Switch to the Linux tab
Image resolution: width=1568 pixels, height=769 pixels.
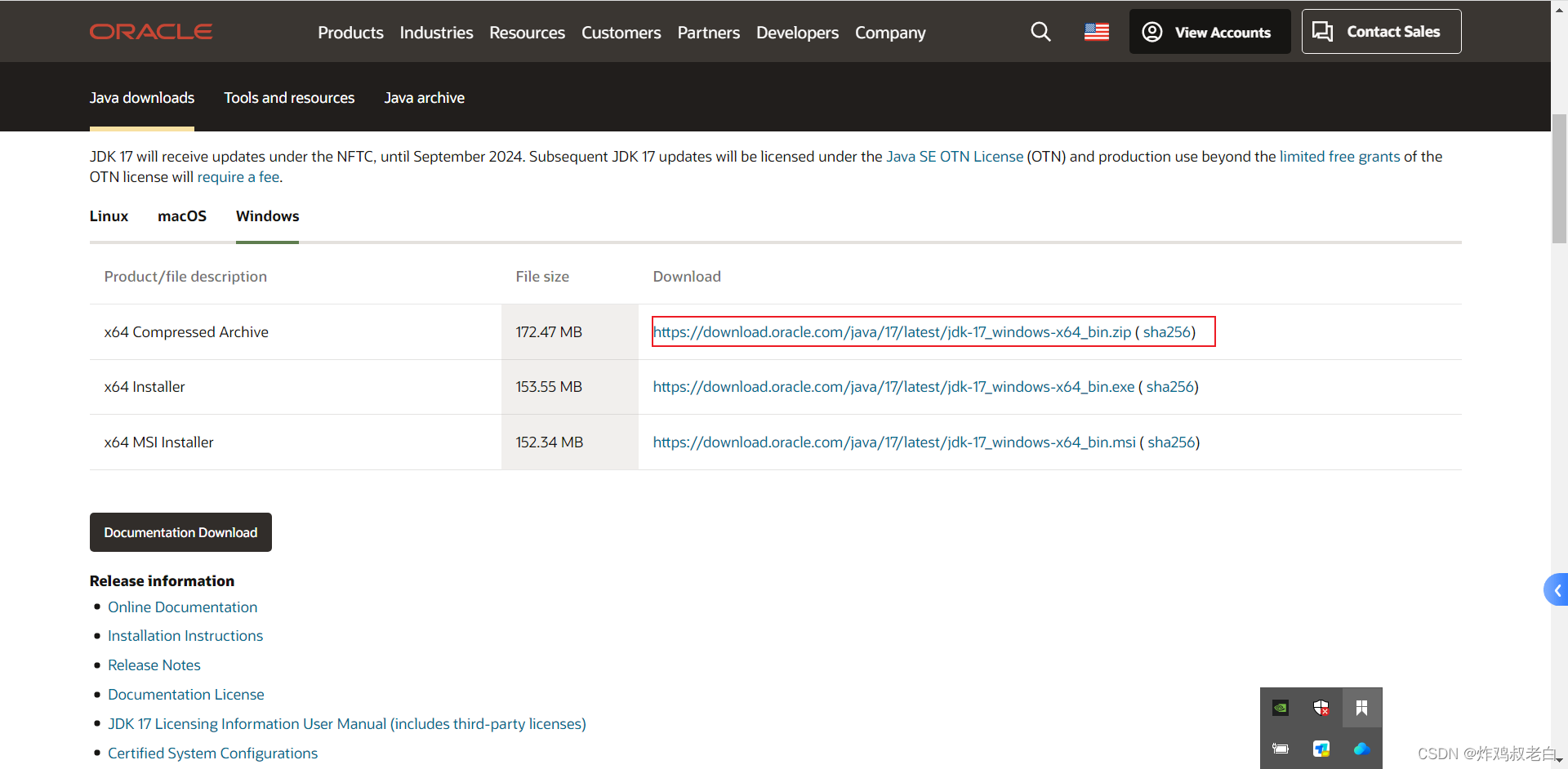[109, 216]
